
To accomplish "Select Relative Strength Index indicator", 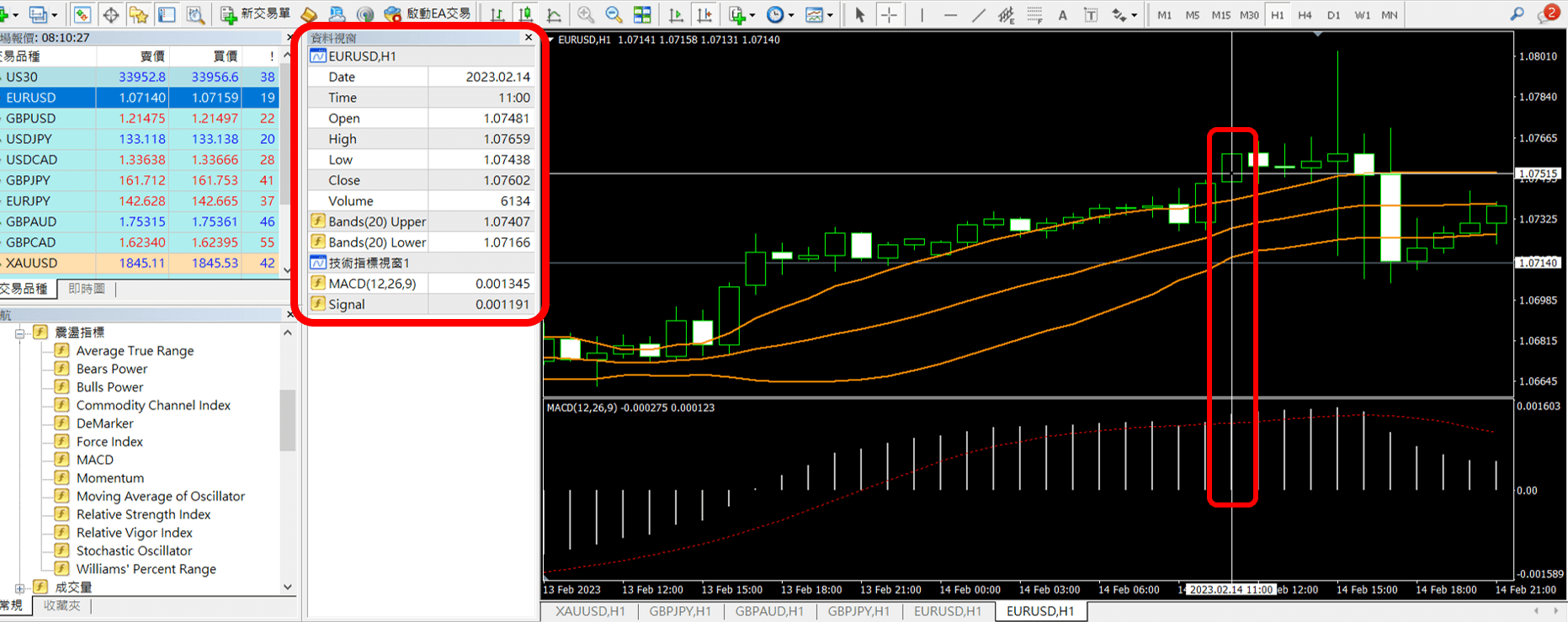I will click(x=143, y=514).
